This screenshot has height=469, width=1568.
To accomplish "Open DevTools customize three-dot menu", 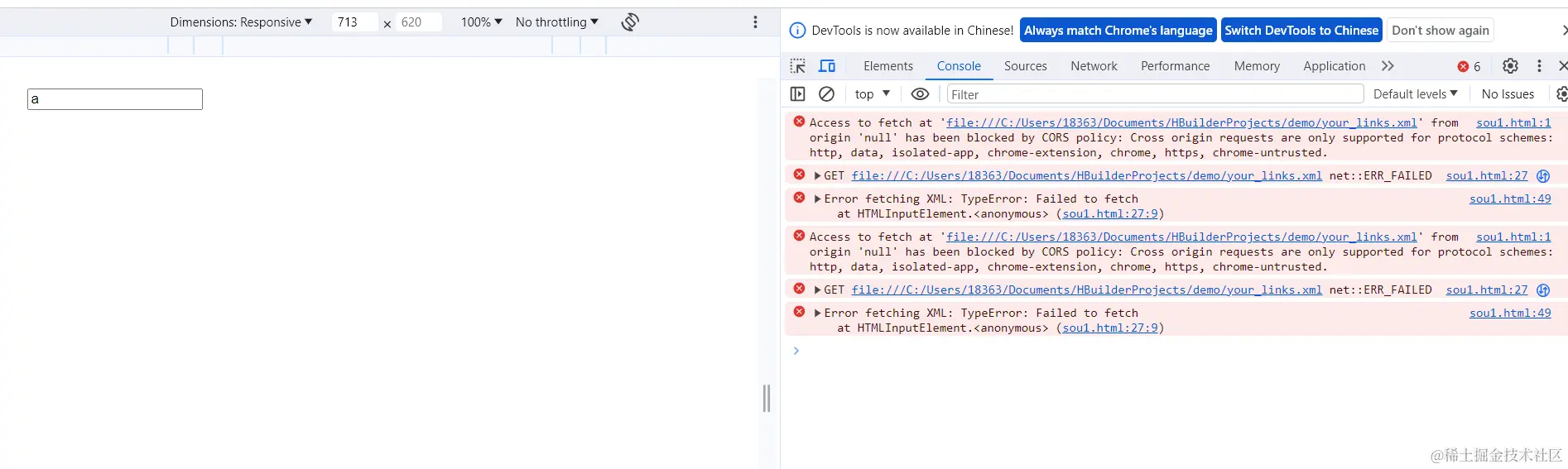I will coord(1539,66).
